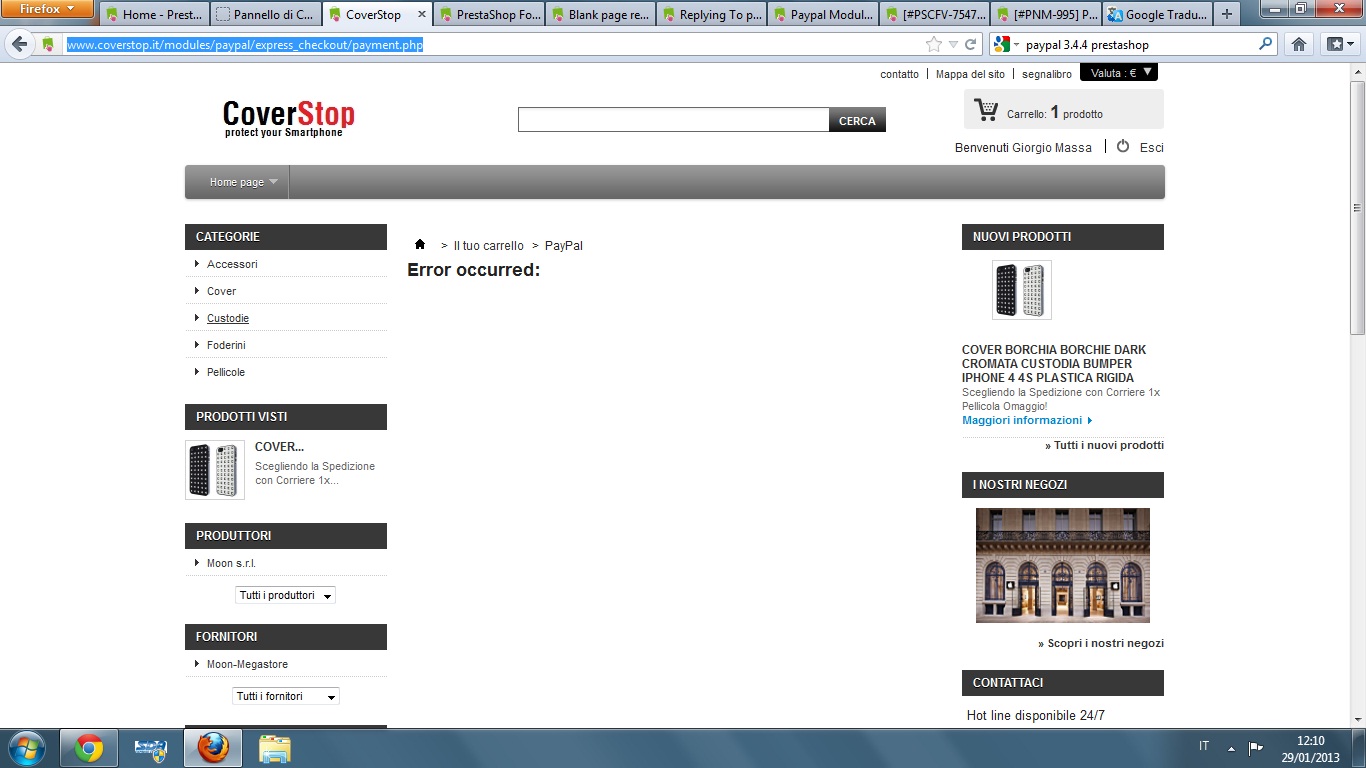Image resolution: width=1366 pixels, height=768 pixels.
Task: Click the CERCA search button
Action: [857, 120]
